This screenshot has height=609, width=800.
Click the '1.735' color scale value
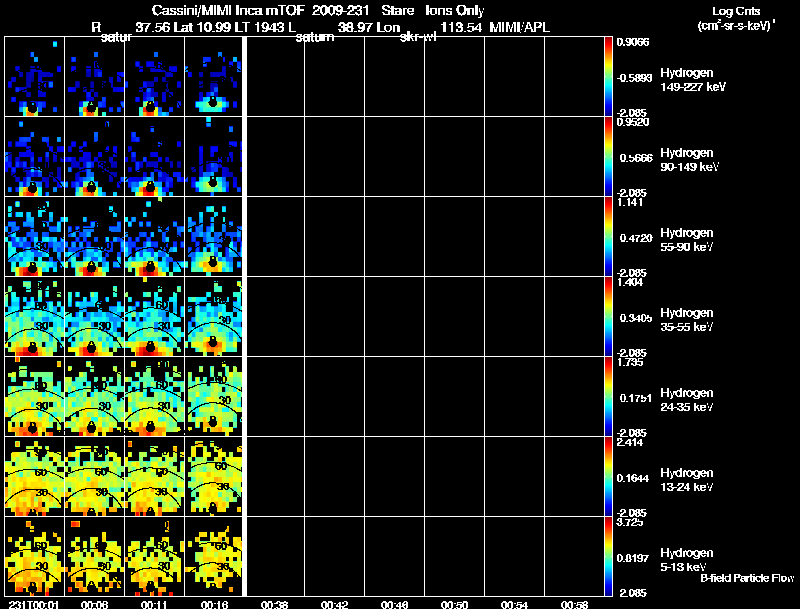630,362
